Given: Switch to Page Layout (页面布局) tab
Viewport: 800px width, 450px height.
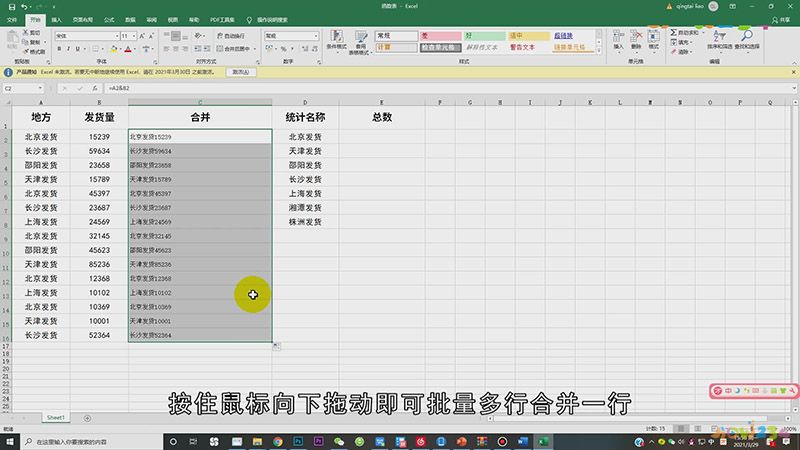Looking at the screenshot, I should point(82,20).
